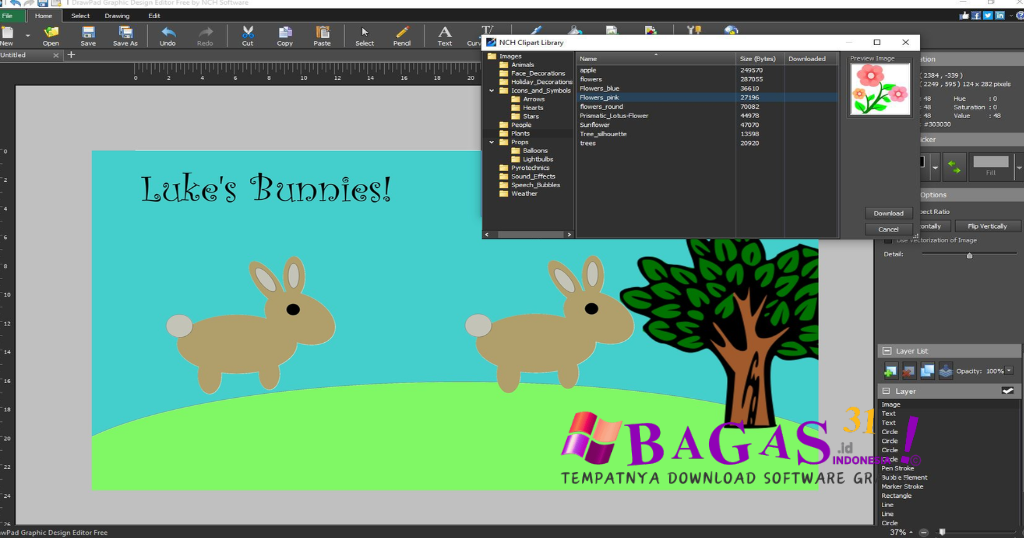Add a new document tab with plus
Viewport: 1024px width, 538px height.
point(71,55)
